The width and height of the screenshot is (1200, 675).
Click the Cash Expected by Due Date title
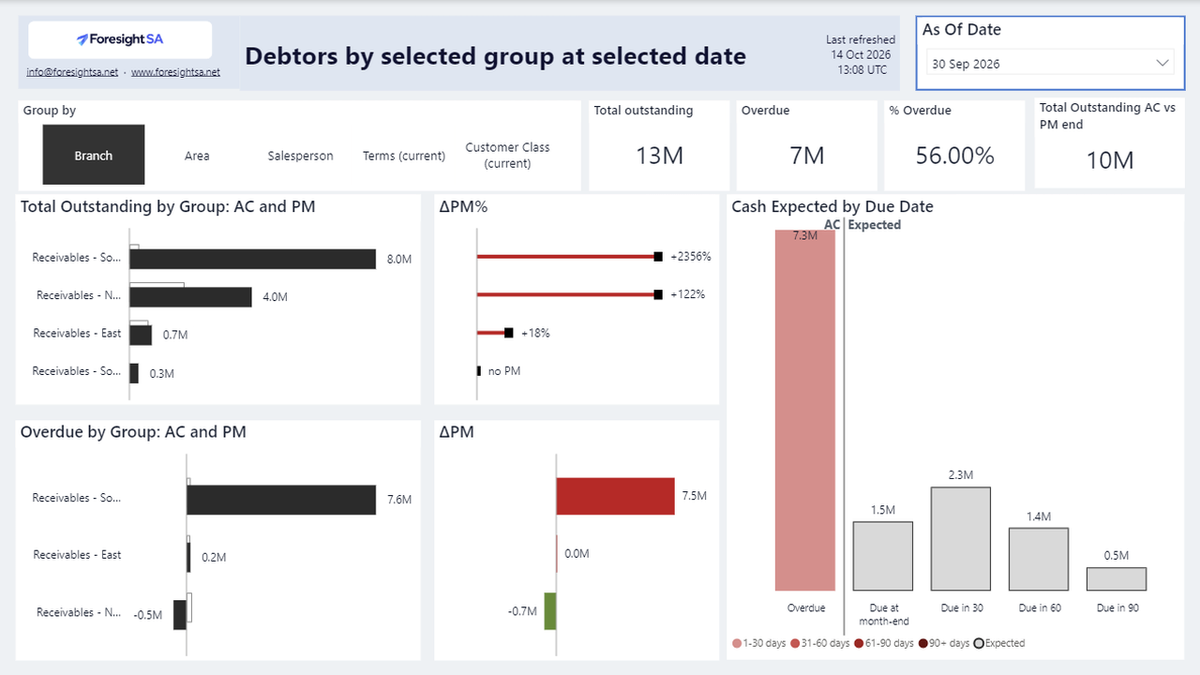pyautogui.click(x=833, y=207)
